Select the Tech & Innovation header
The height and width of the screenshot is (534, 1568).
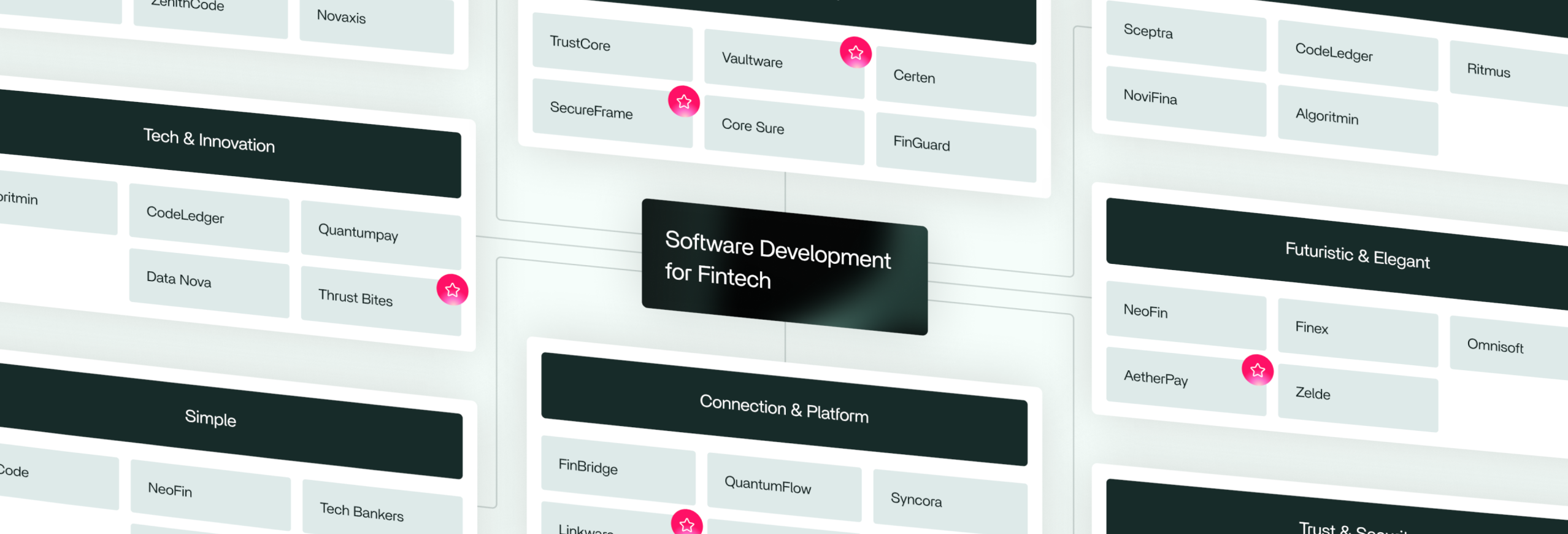point(210,141)
